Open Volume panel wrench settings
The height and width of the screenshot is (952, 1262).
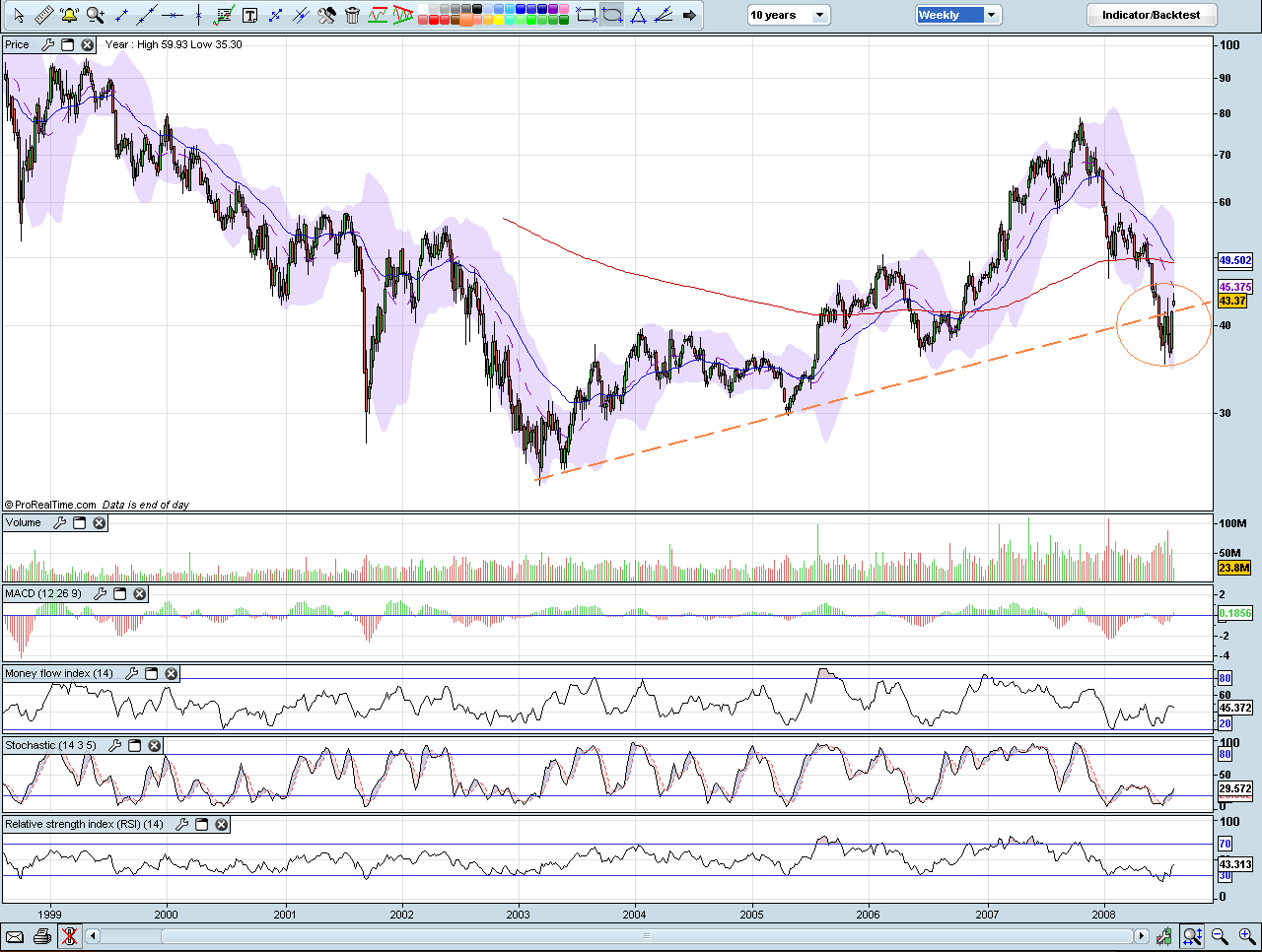pyautogui.click(x=60, y=522)
